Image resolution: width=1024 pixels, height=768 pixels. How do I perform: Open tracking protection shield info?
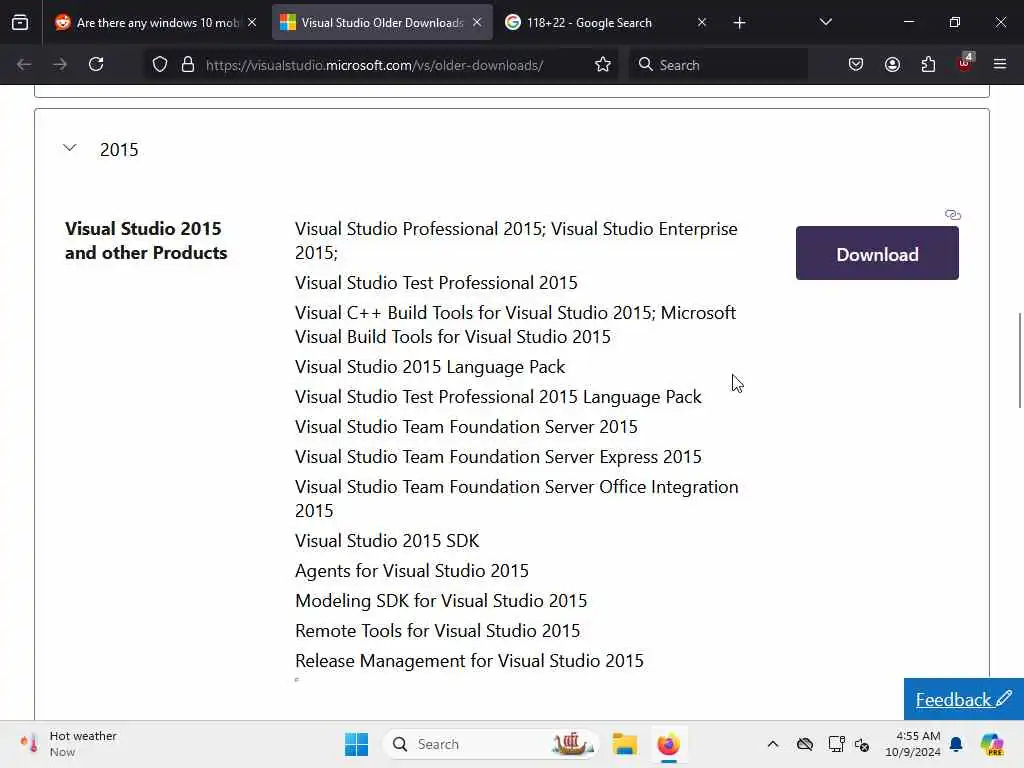tap(160, 65)
